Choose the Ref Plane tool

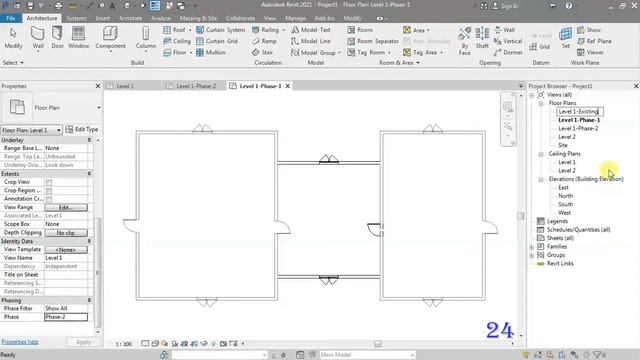[594, 41]
